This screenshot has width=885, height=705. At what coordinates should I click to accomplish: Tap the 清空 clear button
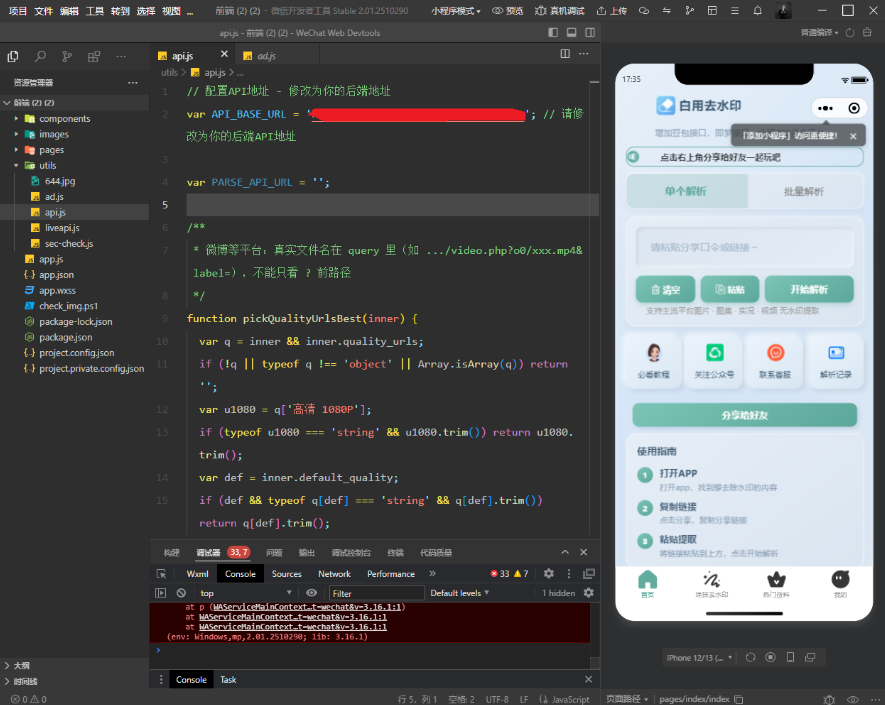point(665,289)
